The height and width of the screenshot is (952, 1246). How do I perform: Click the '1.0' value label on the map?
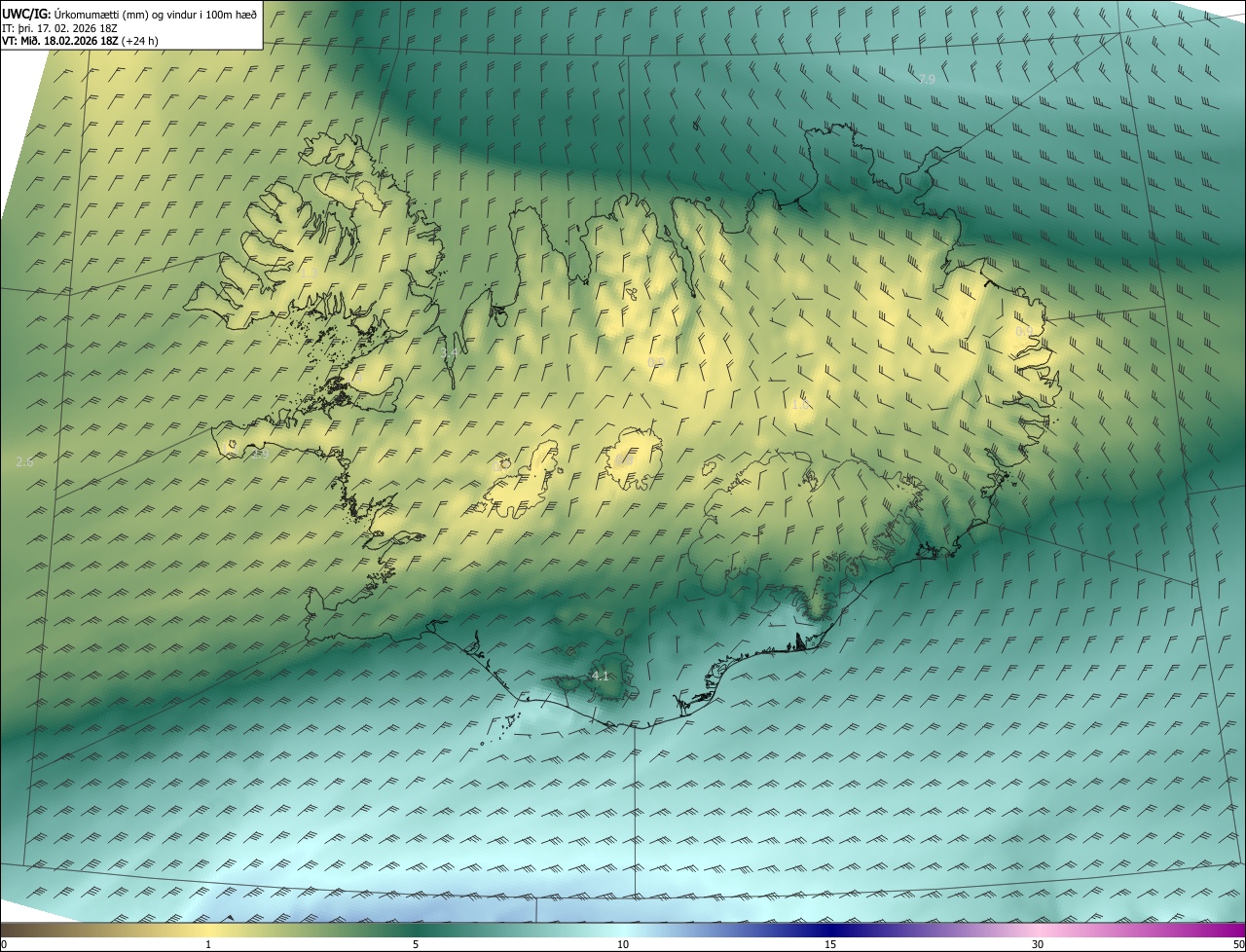(x=800, y=403)
